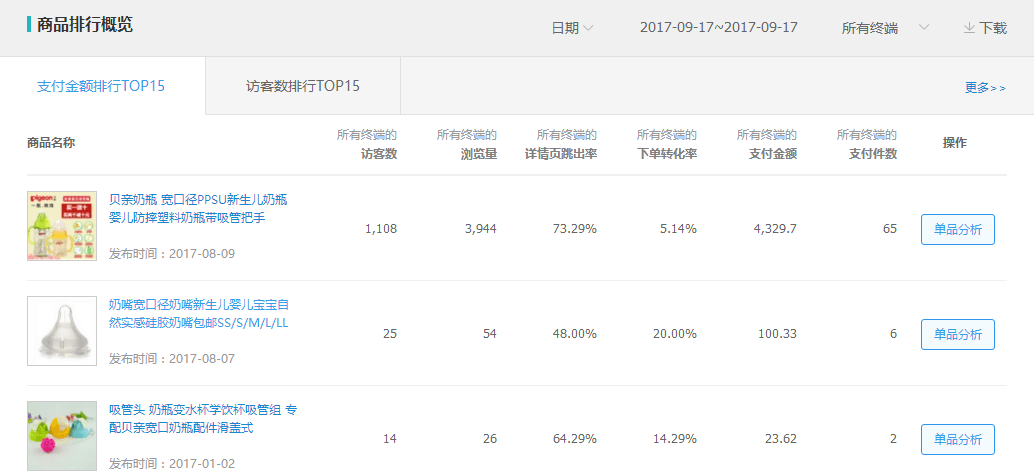Click the 发布时间:2017-08-09 text
The height and width of the screenshot is (476, 1034).
coord(171,254)
